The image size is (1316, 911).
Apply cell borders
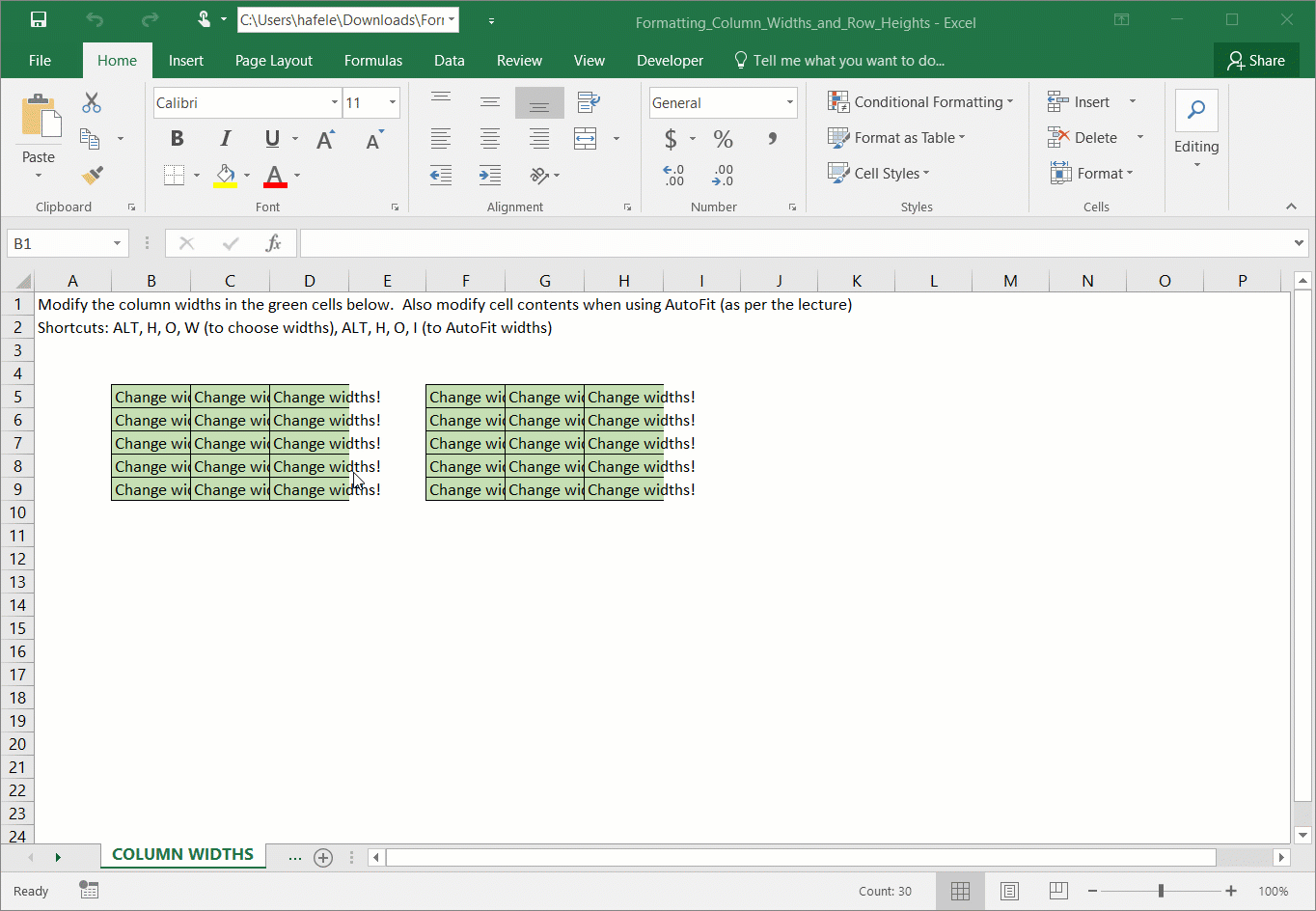click(174, 175)
